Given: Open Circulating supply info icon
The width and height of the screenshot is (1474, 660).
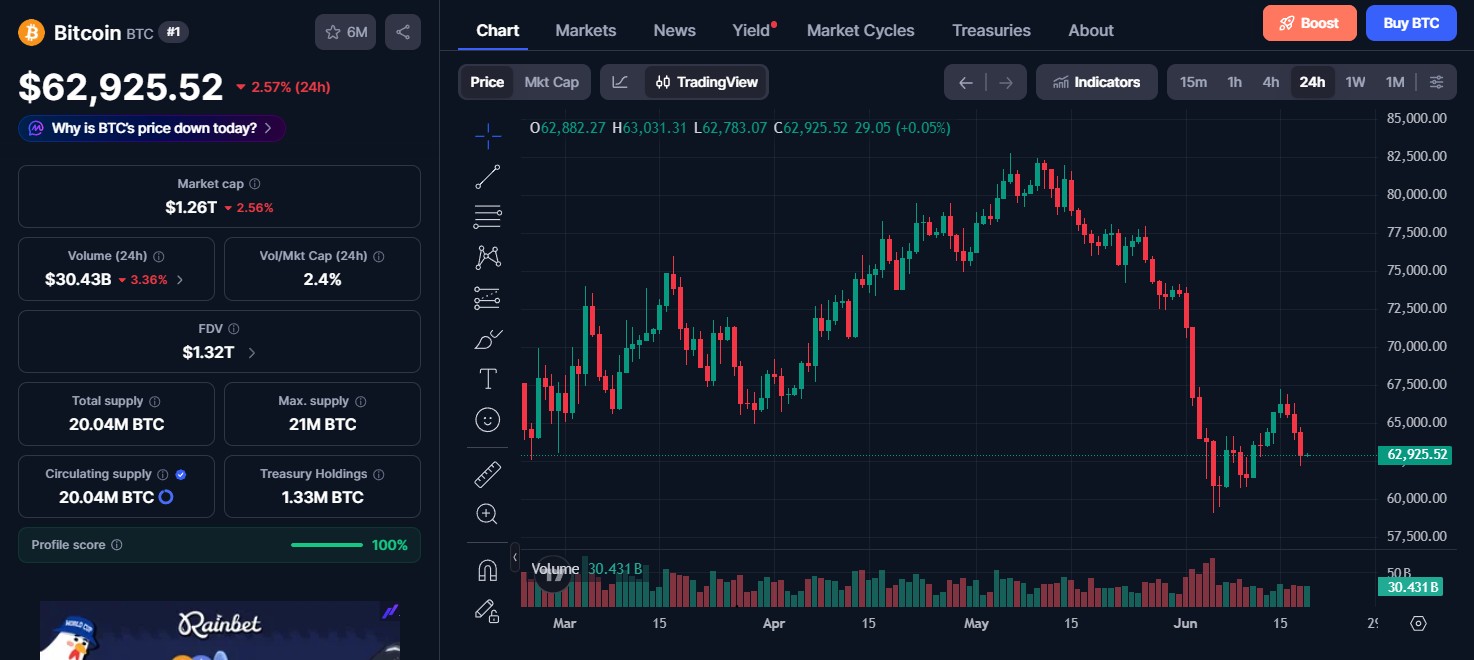Looking at the screenshot, I should tap(163, 474).
